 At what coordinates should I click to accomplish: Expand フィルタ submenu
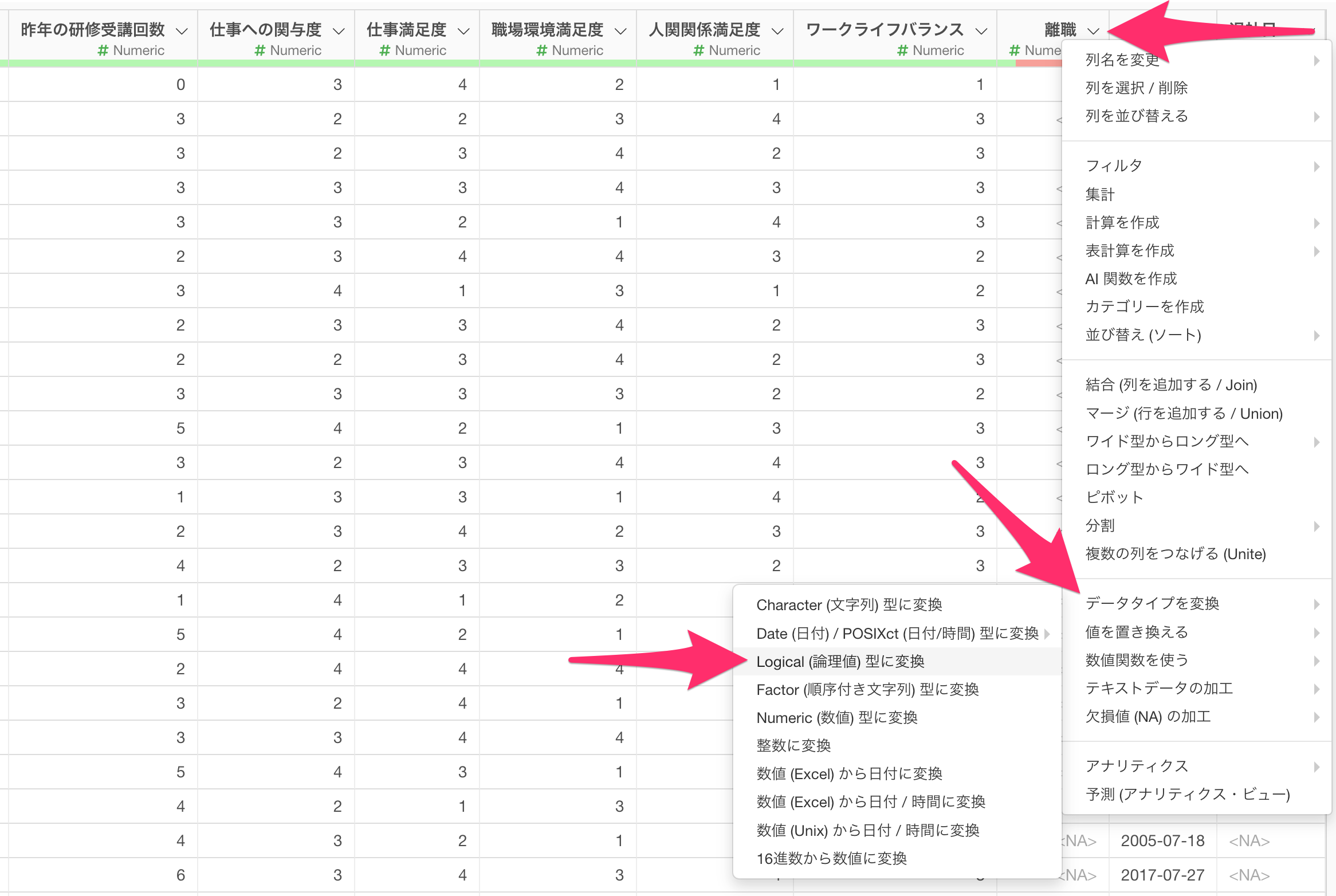click(1114, 166)
